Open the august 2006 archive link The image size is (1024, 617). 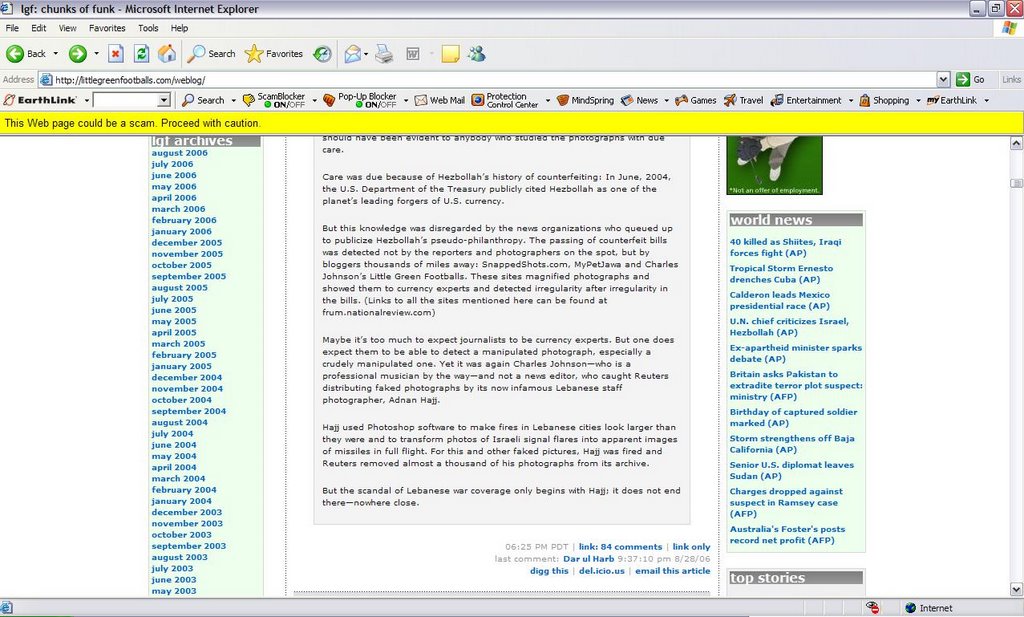point(180,153)
